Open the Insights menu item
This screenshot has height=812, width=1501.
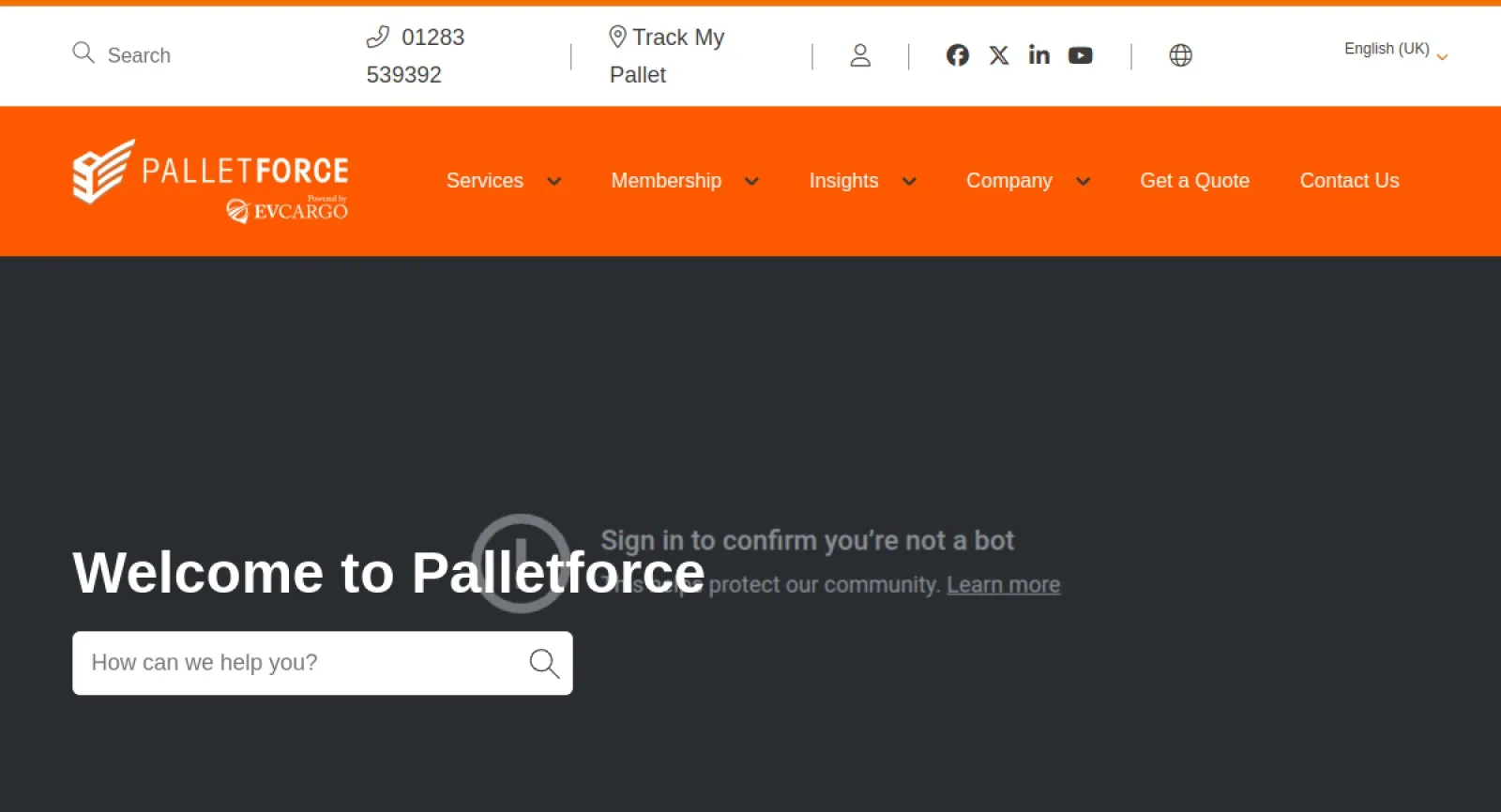point(843,180)
